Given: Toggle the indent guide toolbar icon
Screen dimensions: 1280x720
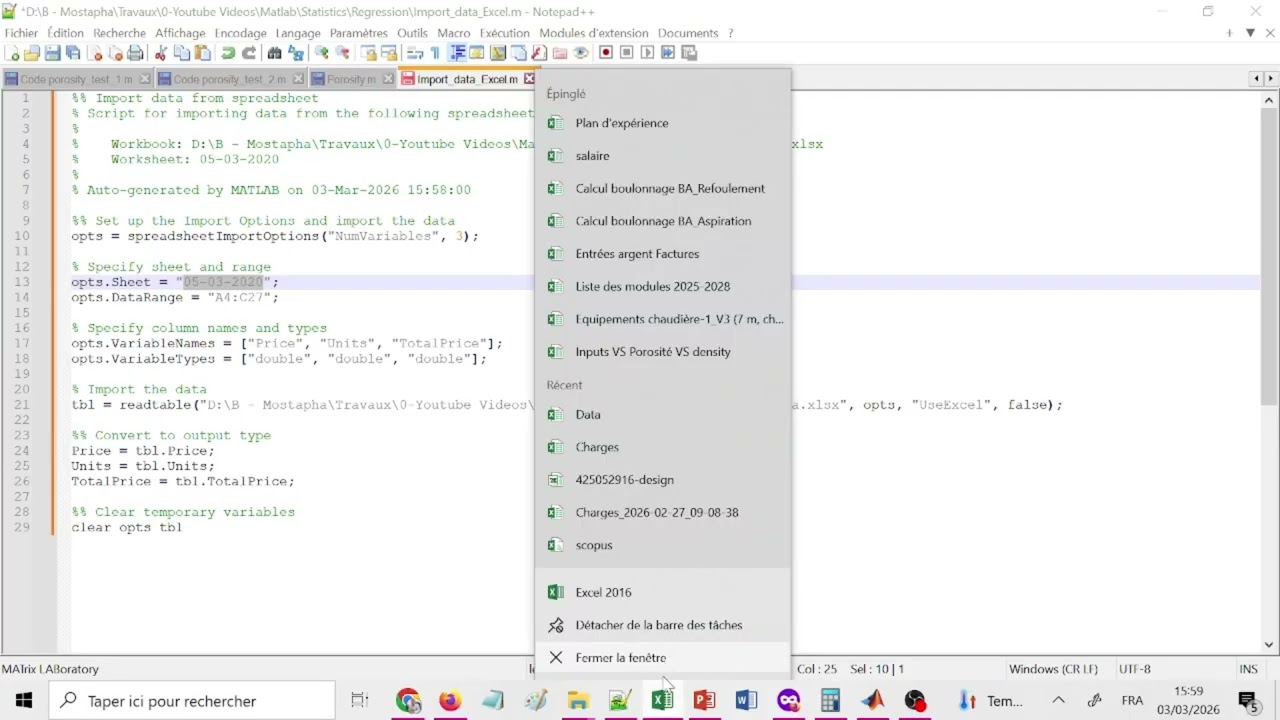Looking at the screenshot, I should [x=458, y=53].
